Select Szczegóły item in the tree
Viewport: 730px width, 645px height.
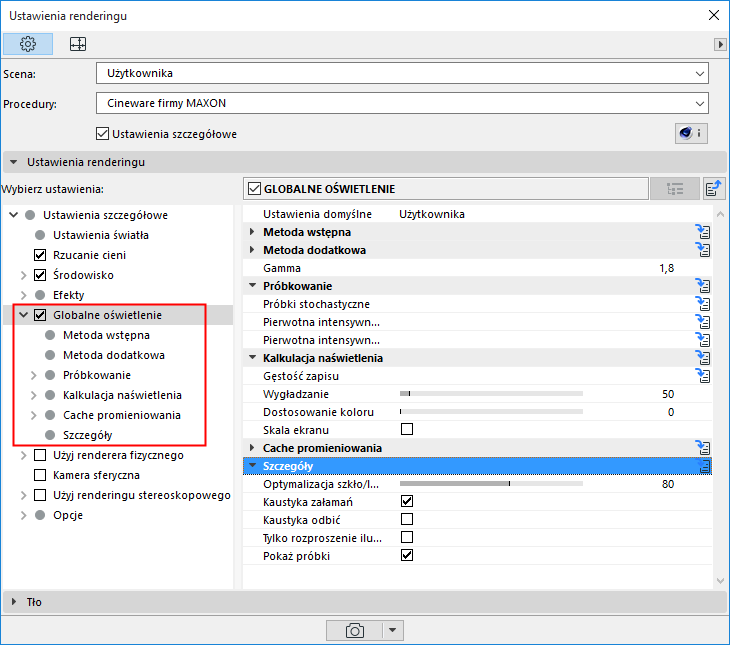coord(88,435)
